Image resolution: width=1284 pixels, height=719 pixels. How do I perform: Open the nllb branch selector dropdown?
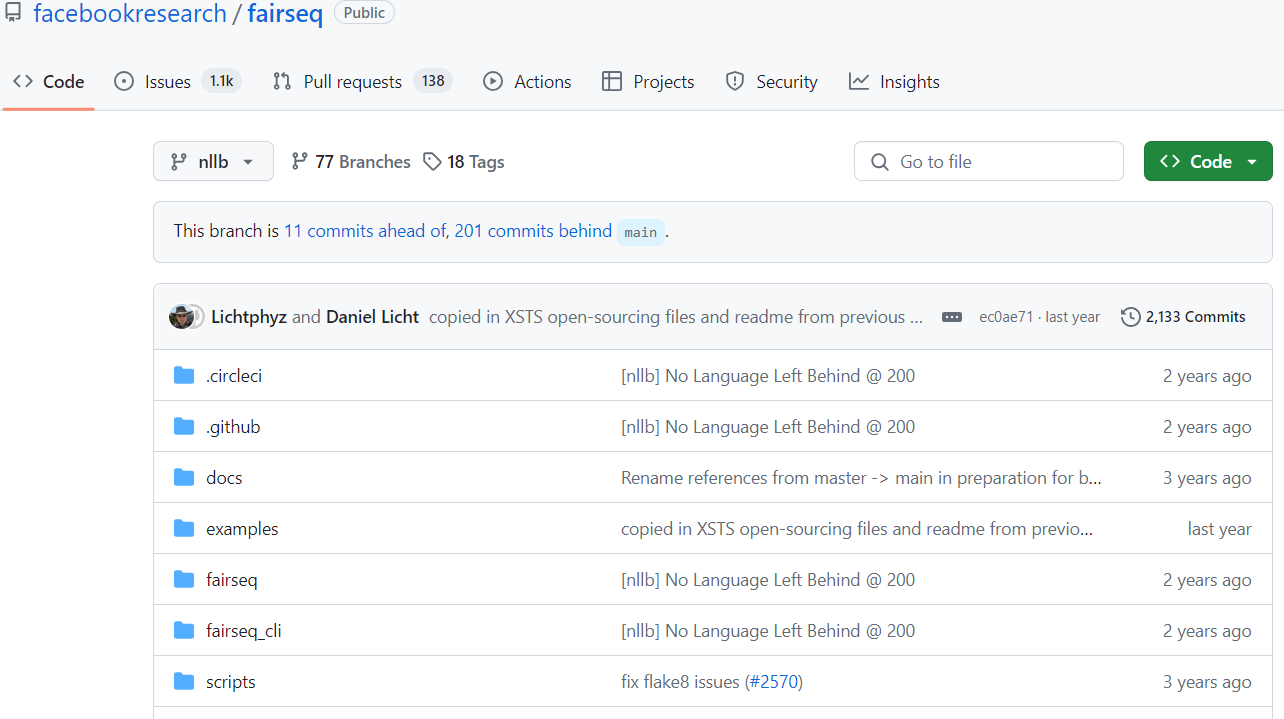213,162
